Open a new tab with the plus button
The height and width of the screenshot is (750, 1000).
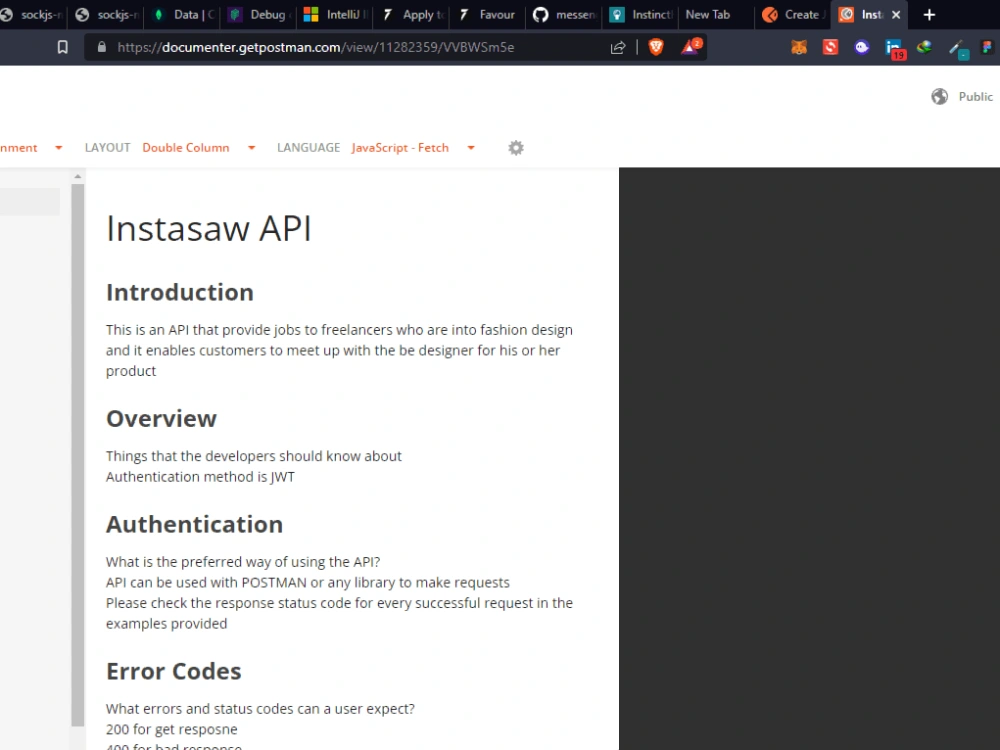coord(928,14)
